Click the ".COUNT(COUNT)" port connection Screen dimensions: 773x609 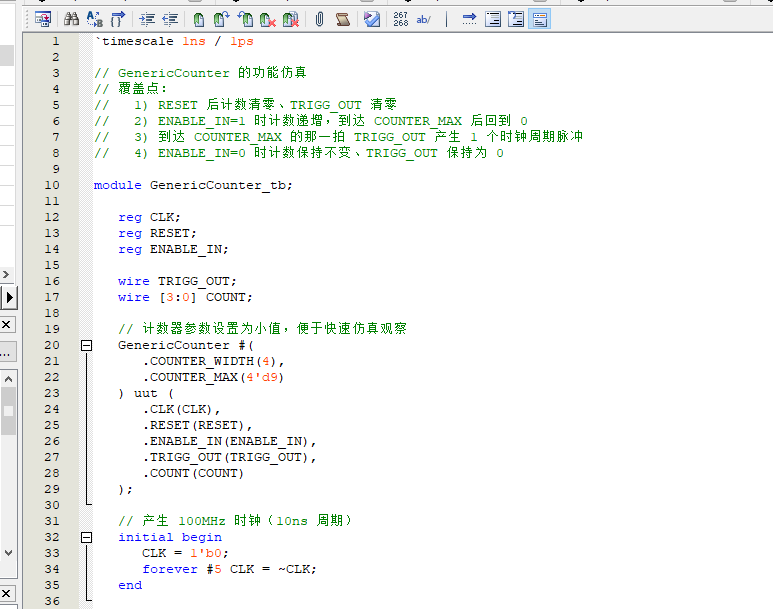[x=193, y=473]
